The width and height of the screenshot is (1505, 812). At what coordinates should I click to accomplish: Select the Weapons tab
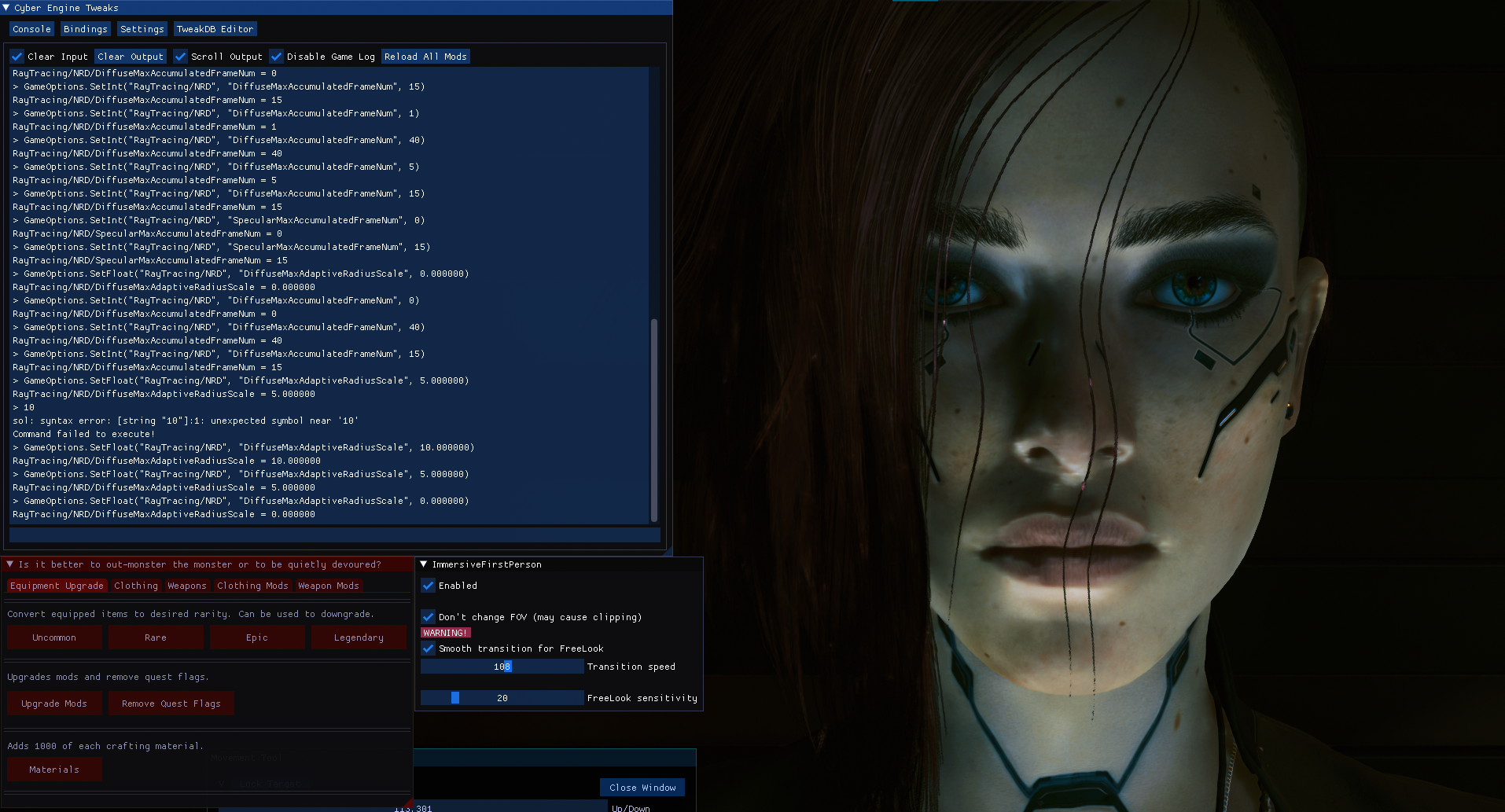pos(187,586)
